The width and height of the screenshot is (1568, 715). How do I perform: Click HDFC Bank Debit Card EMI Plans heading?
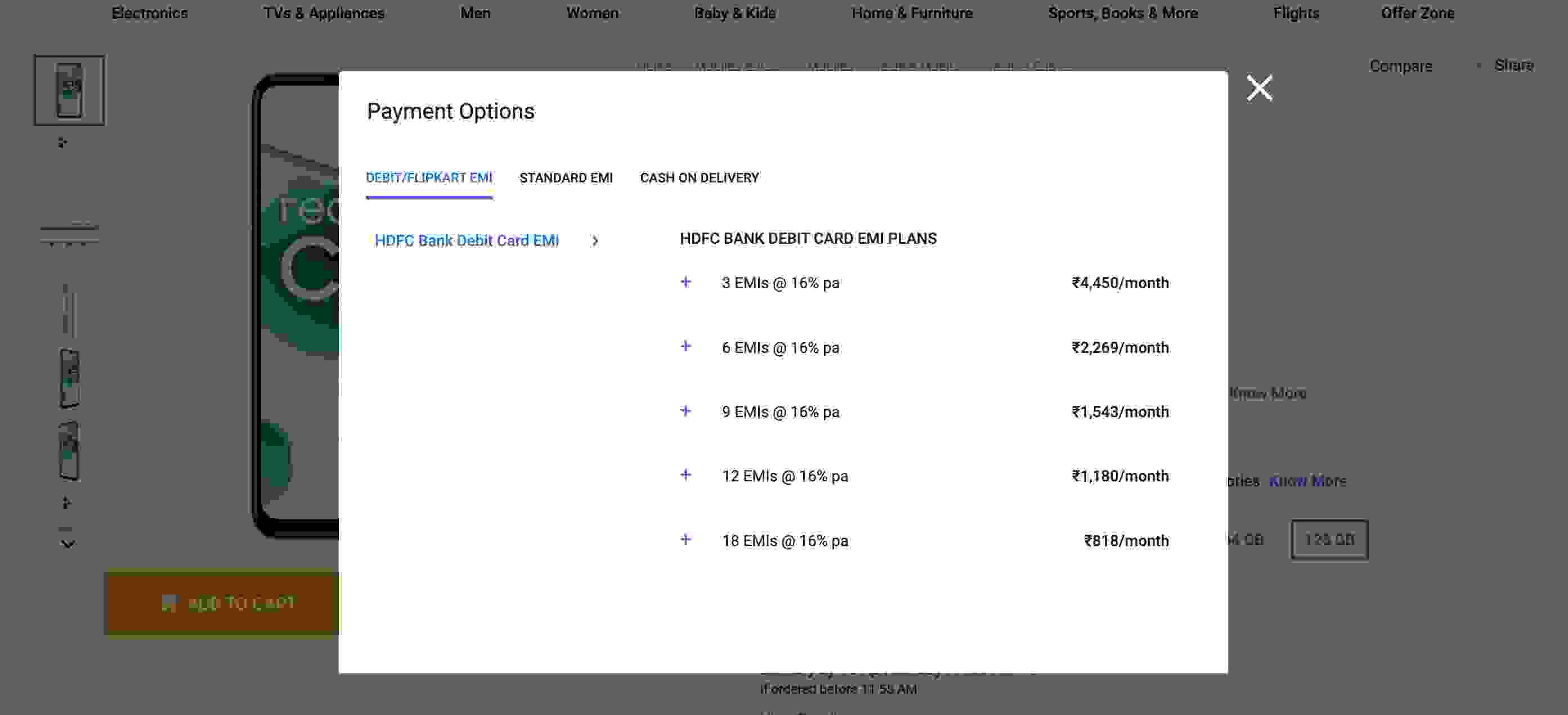(808, 238)
